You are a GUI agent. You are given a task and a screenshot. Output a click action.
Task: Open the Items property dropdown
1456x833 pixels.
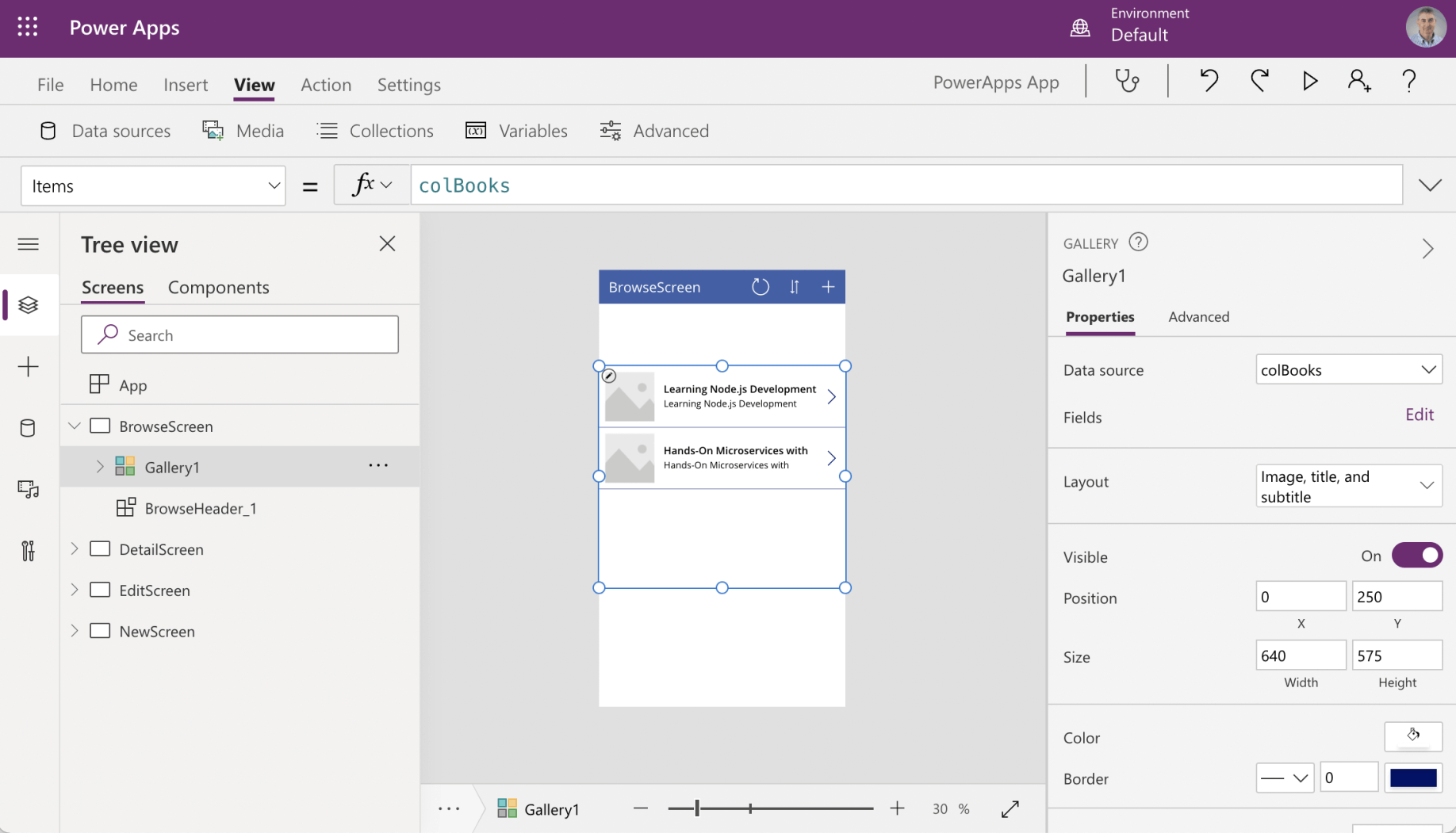pyautogui.click(x=153, y=186)
